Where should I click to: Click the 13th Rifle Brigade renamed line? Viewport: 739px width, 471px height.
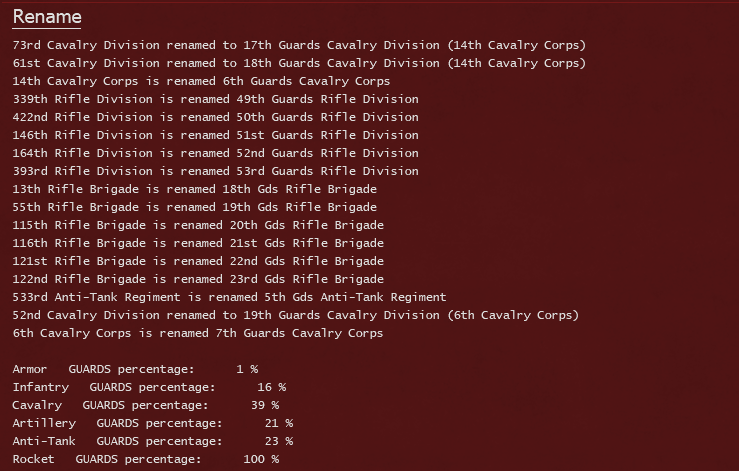195,189
